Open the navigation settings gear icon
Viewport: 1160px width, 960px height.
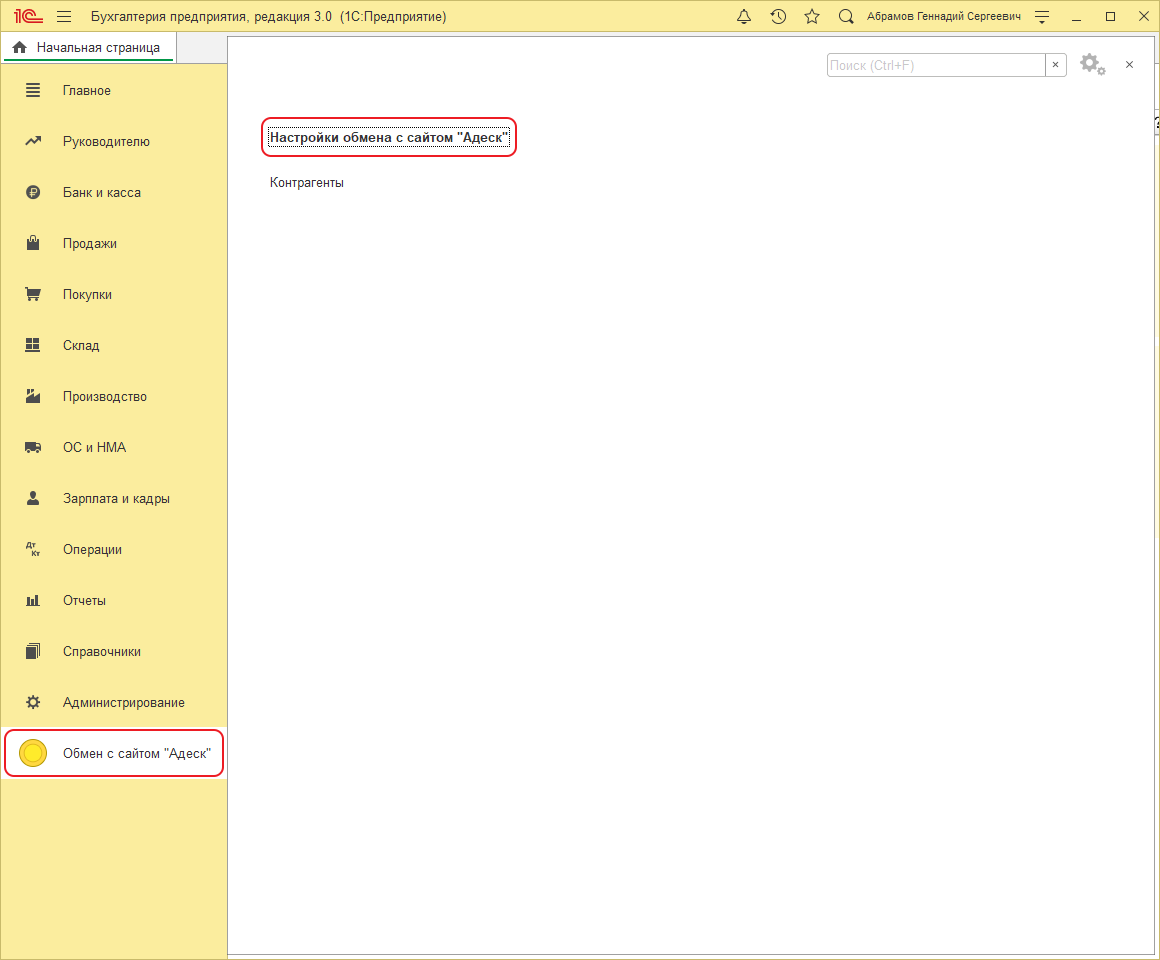pos(1093,64)
